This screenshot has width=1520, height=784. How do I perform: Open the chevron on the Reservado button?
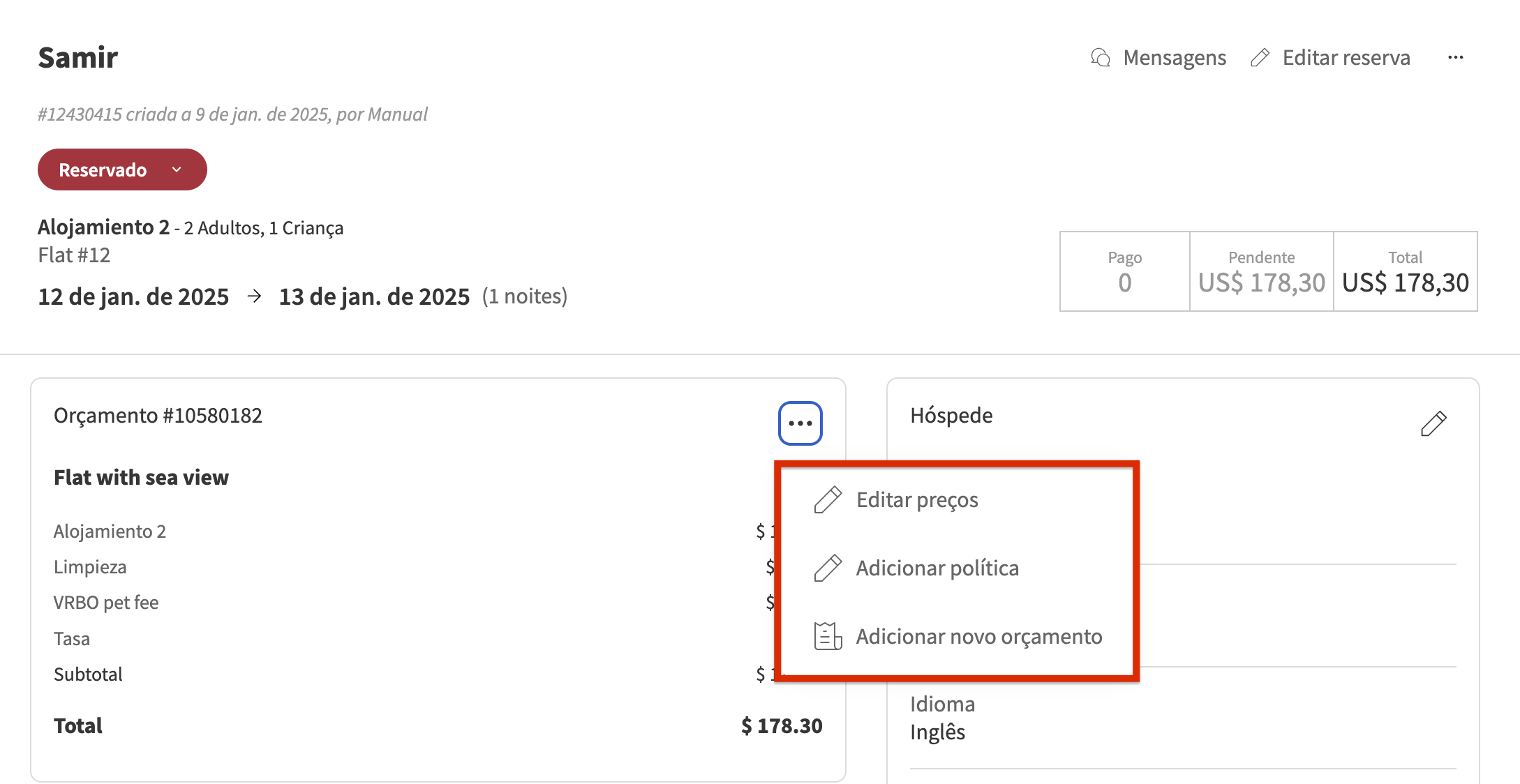click(x=175, y=169)
